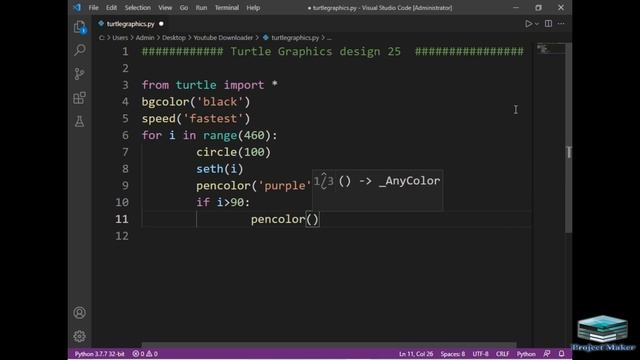640x360 pixels.
Task: Click the horizontal editor scrollbar
Action: pyautogui.click(x=329, y=345)
